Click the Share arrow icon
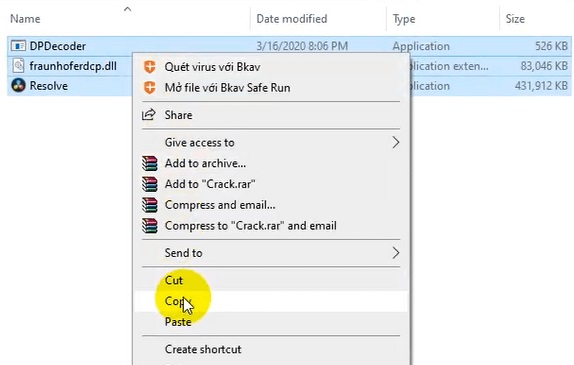Screen dimensions: 574x365 (149, 115)
